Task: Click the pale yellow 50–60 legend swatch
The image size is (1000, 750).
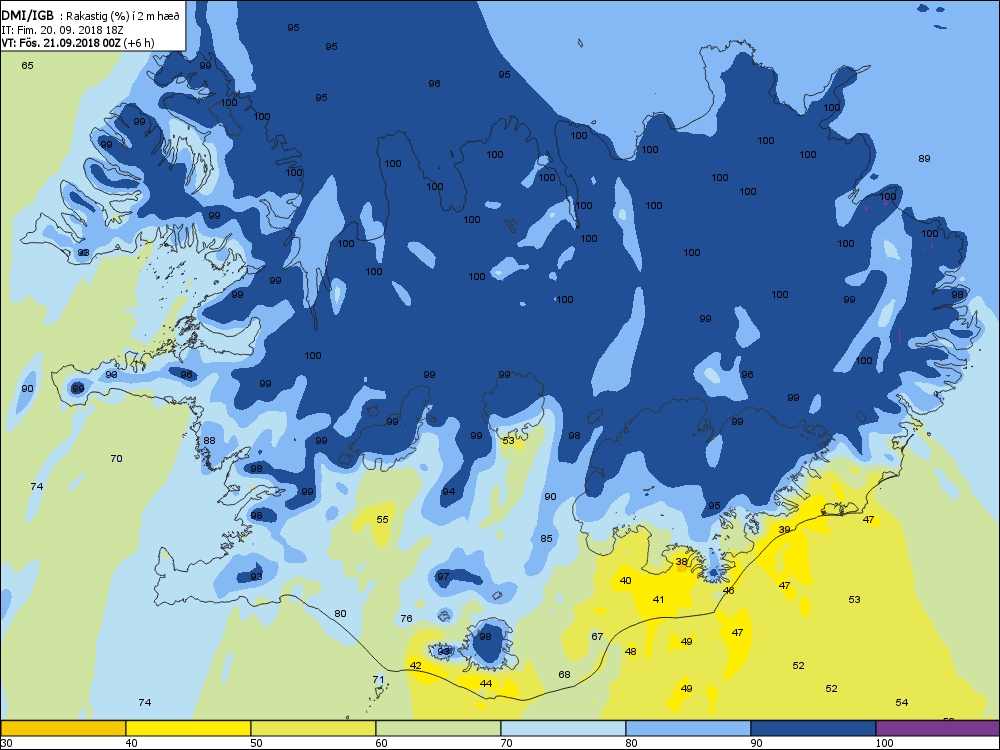Action: click(313, 728)
